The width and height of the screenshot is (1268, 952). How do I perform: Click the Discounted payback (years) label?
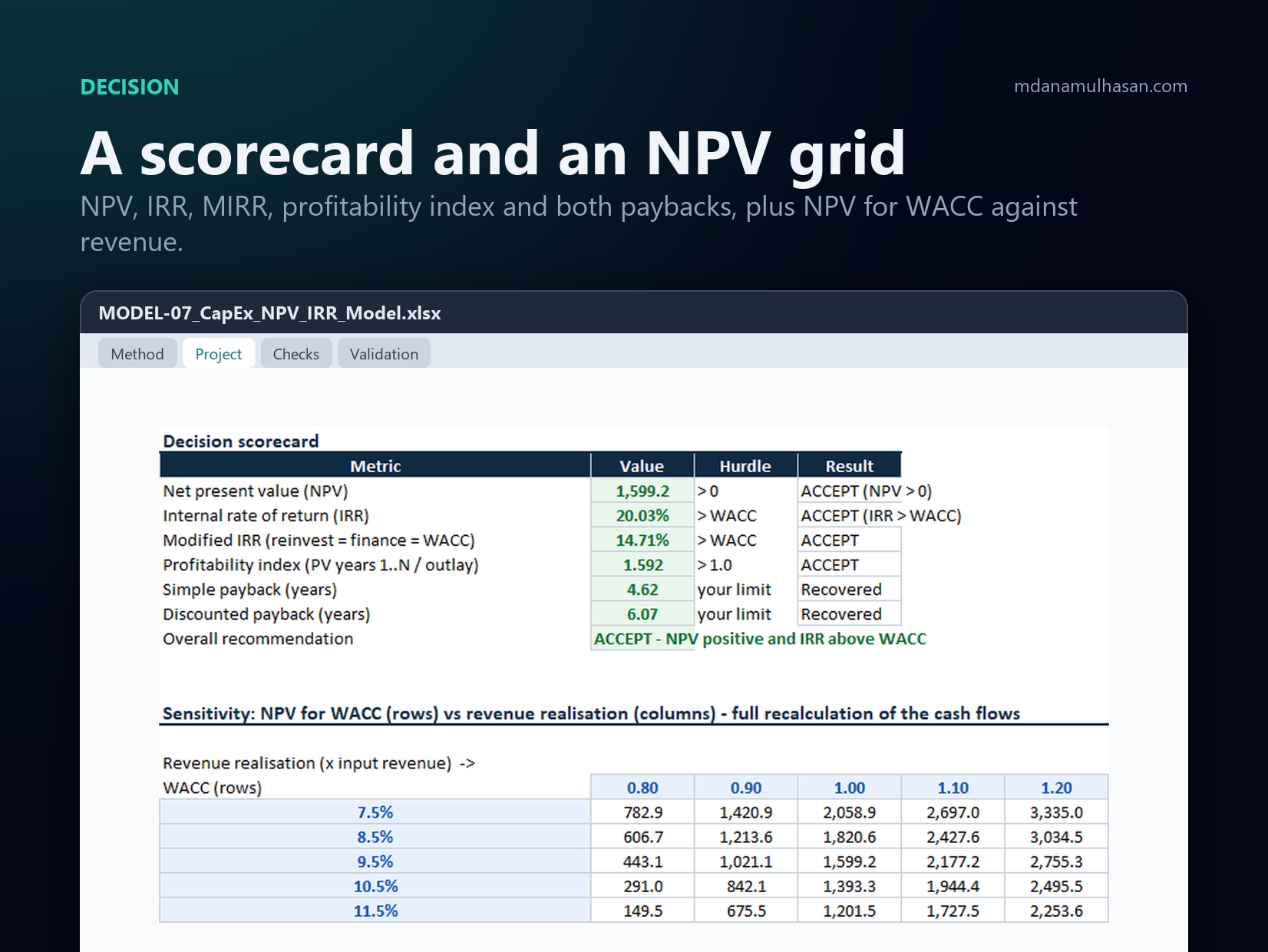point(266,614)
